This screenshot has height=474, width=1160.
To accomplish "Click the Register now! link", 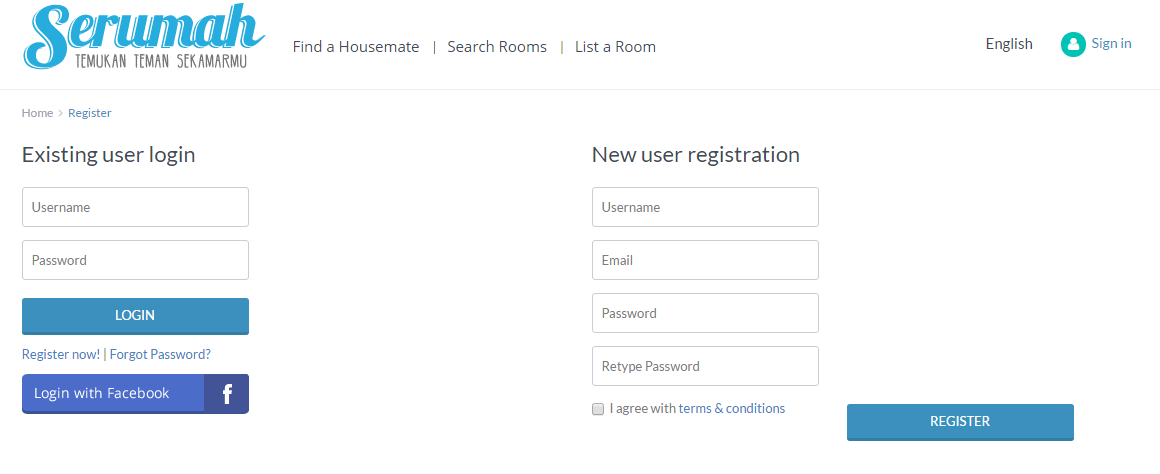I will 61,354.
